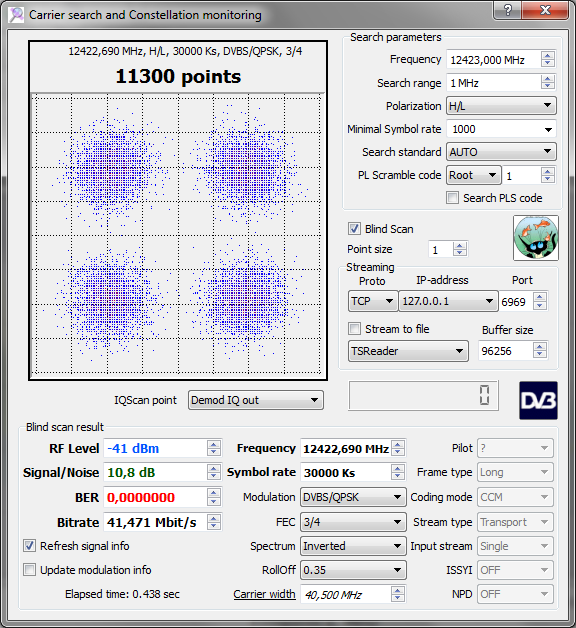Uncheck the Blind Scan checkbox

354,229
